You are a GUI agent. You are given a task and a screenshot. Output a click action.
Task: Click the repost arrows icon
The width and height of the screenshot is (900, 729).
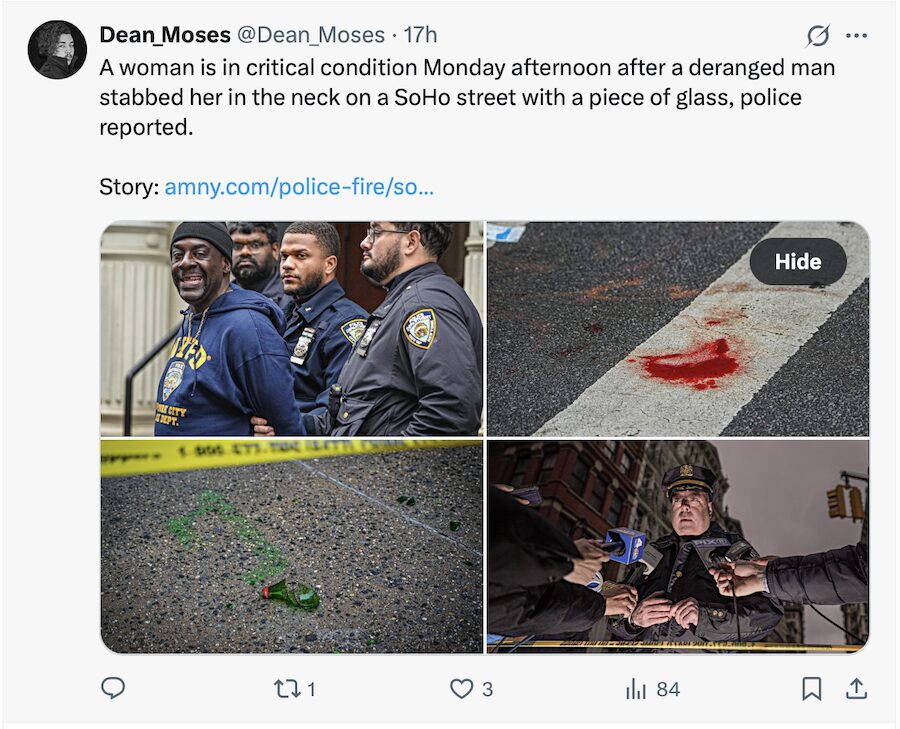tap(286, 688)
